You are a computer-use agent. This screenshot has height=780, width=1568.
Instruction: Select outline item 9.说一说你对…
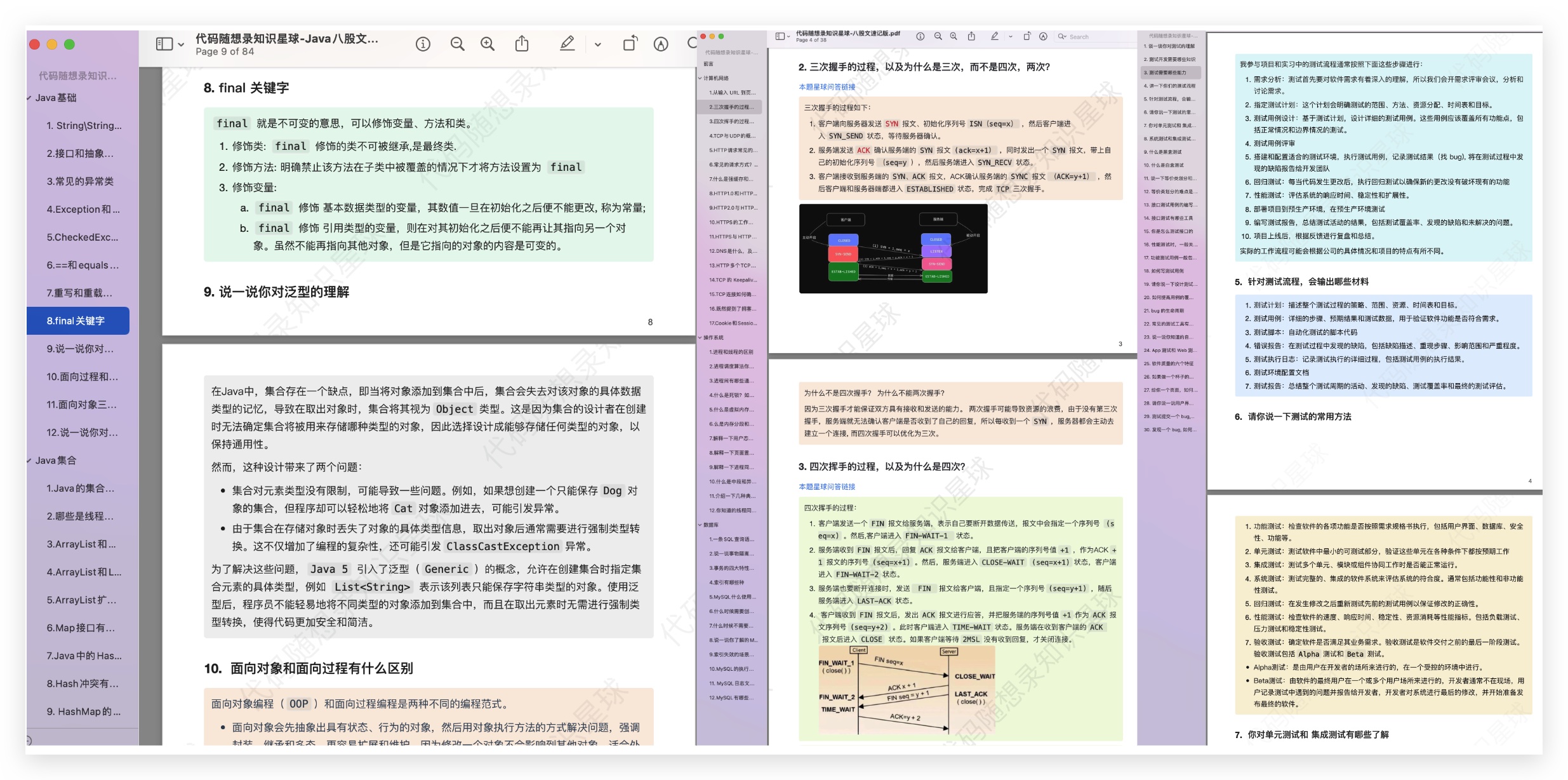click(x=80, y=349)
